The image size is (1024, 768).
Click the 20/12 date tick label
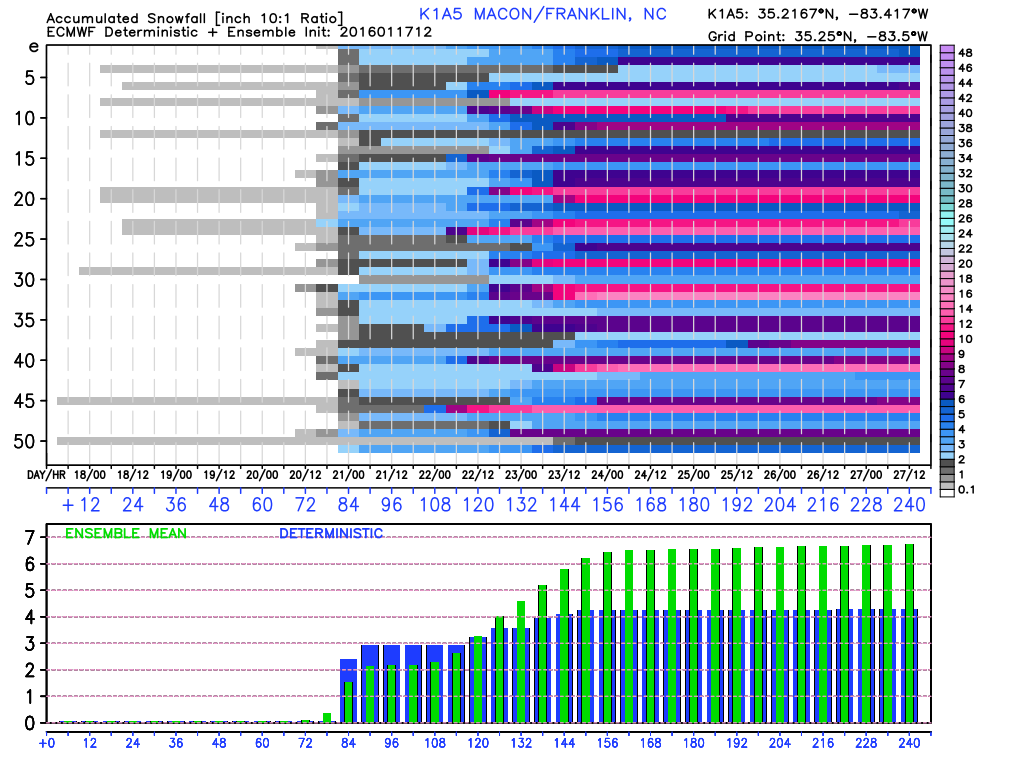[x=305, y=475]
